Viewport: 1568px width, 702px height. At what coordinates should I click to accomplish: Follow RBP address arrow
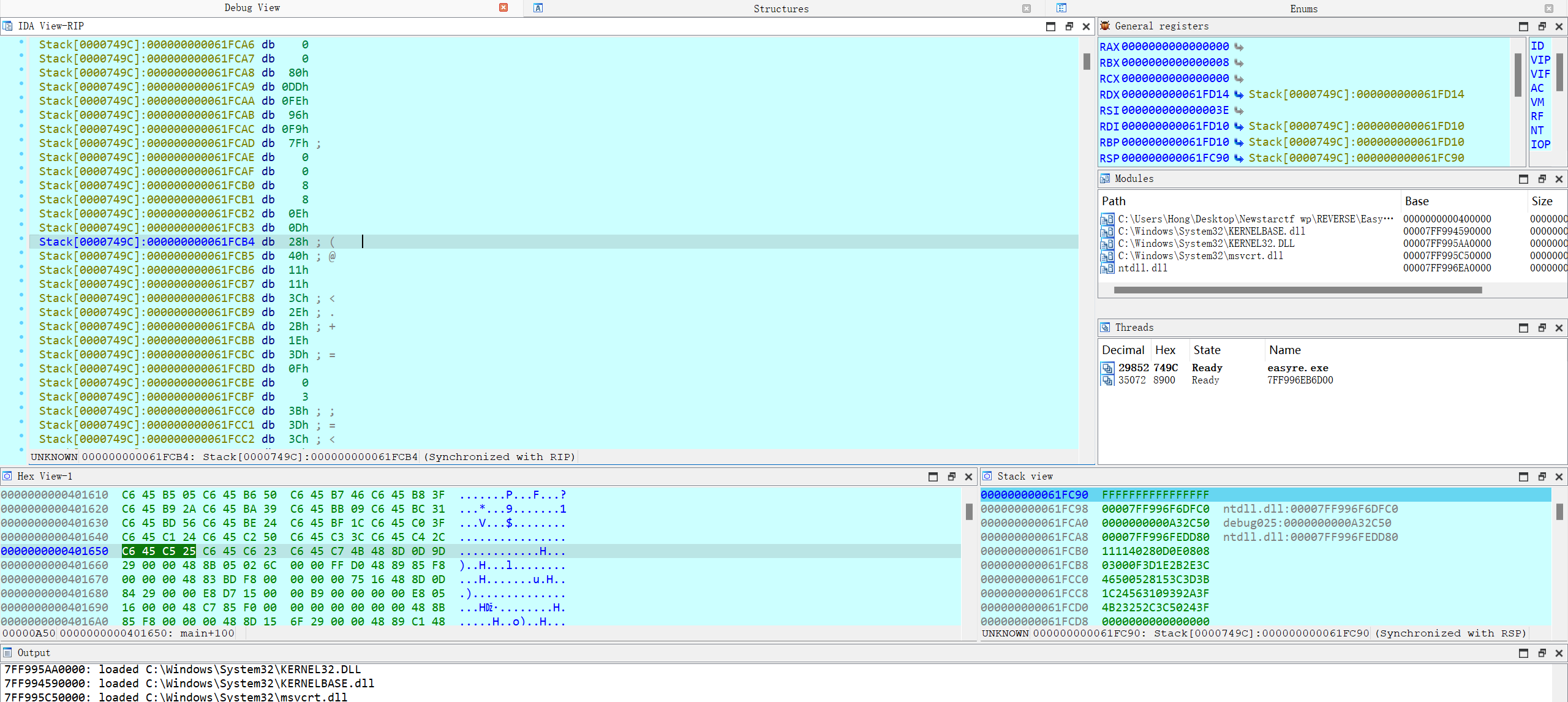(x=1238, y=142)
